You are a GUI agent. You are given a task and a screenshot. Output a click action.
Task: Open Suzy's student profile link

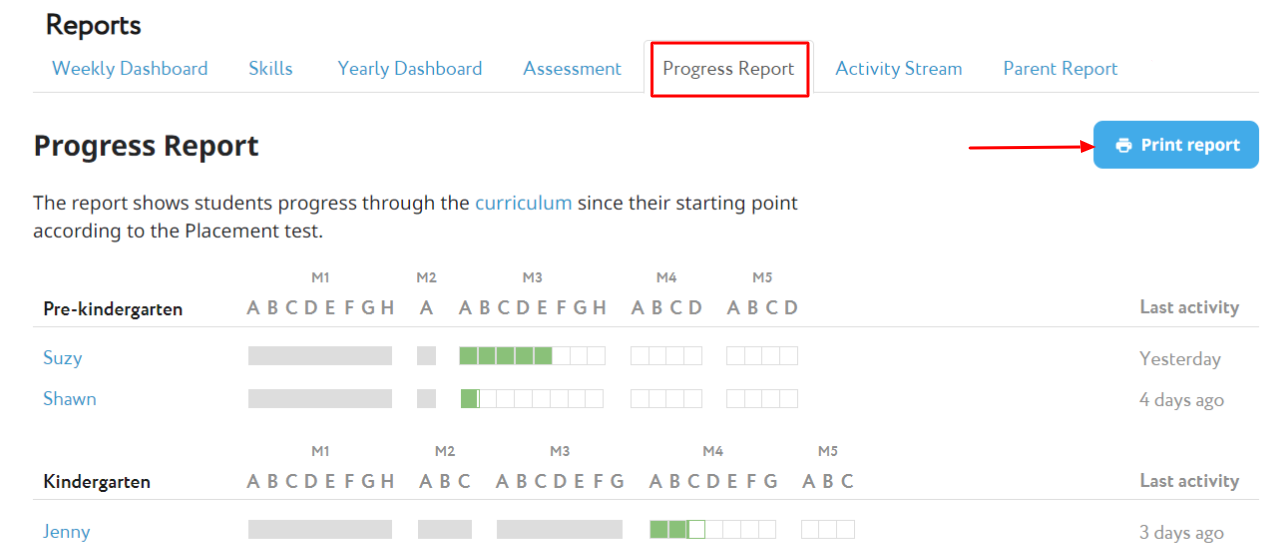(x=62, y=357)
